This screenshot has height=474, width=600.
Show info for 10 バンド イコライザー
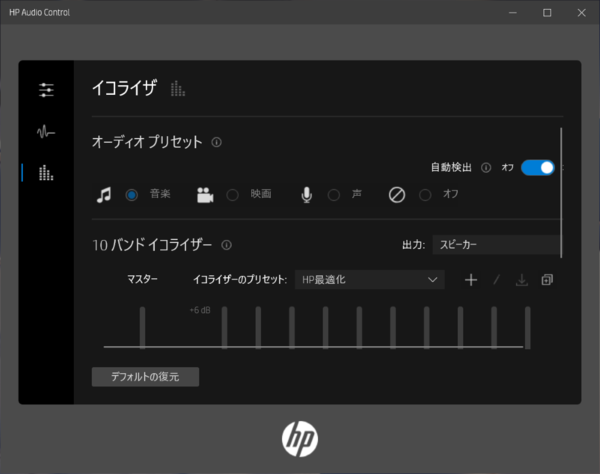point(227,245)
